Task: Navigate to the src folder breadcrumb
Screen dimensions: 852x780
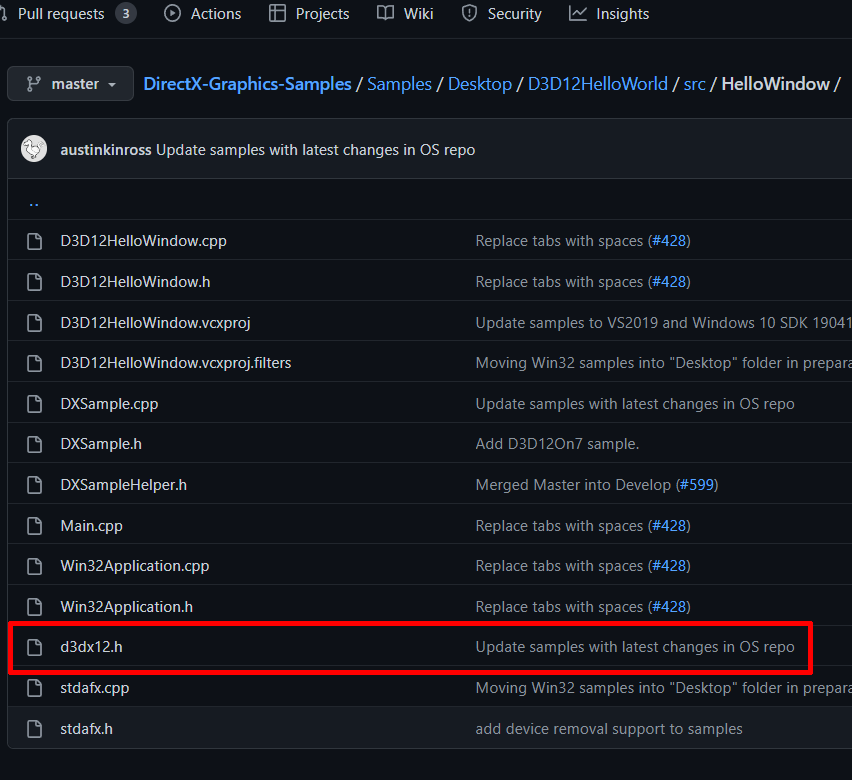Action: 694,84
